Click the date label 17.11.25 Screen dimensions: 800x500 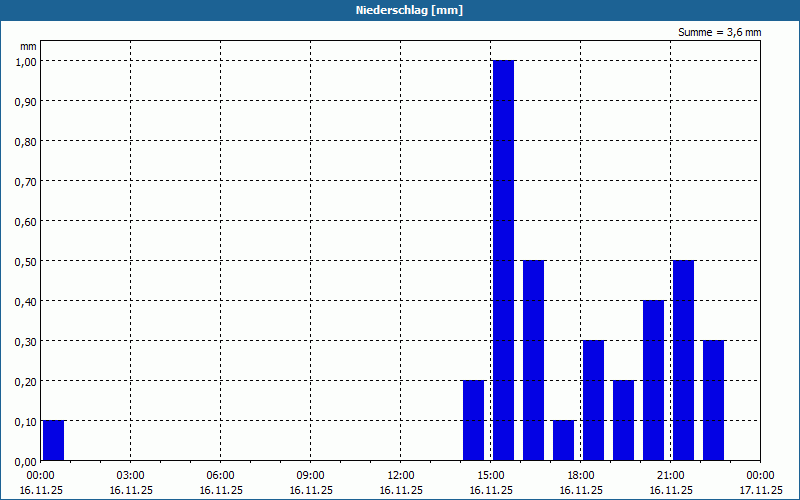click(x=760, y=490)
